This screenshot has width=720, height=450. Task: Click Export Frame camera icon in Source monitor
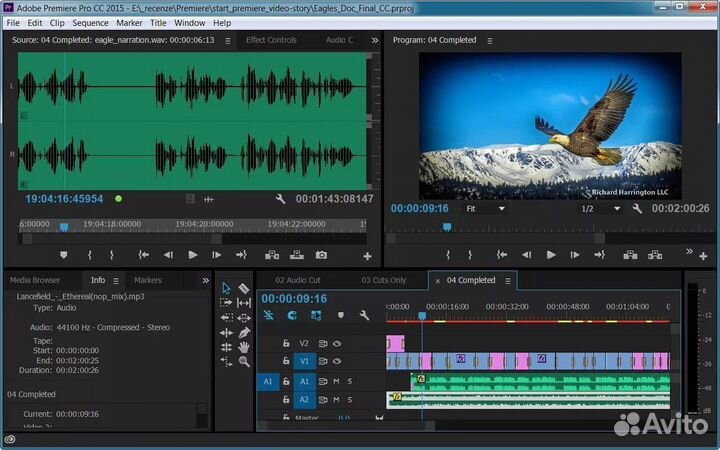pos(321,255)
